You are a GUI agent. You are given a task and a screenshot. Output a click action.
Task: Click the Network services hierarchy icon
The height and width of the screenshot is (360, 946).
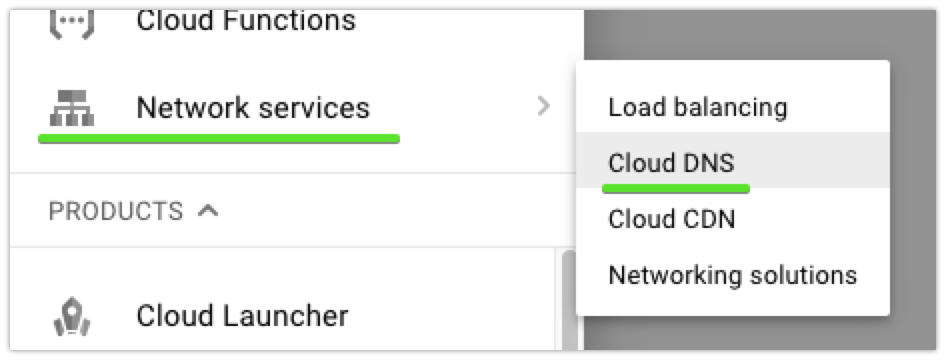coord(72,108)
